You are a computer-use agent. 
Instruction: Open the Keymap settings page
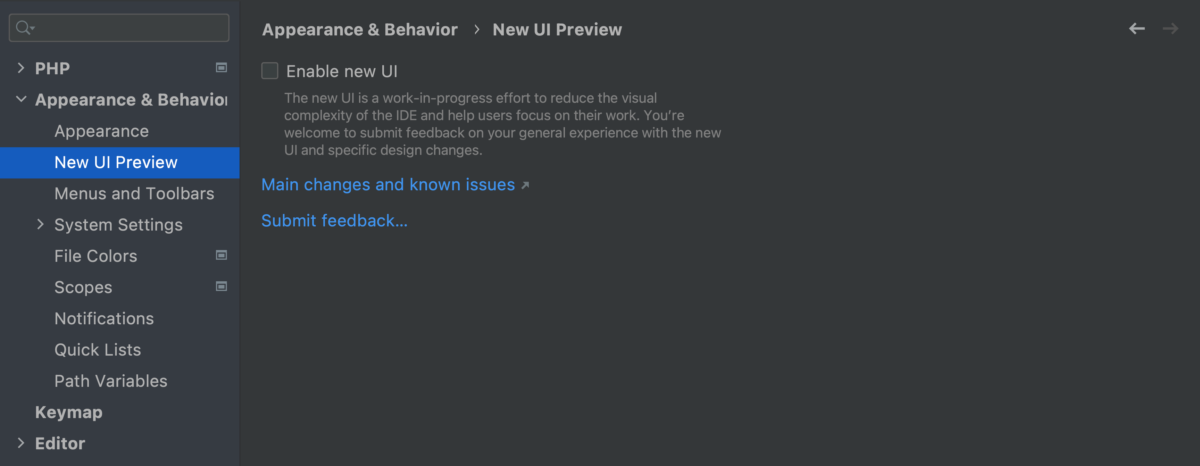click(68, 412)
